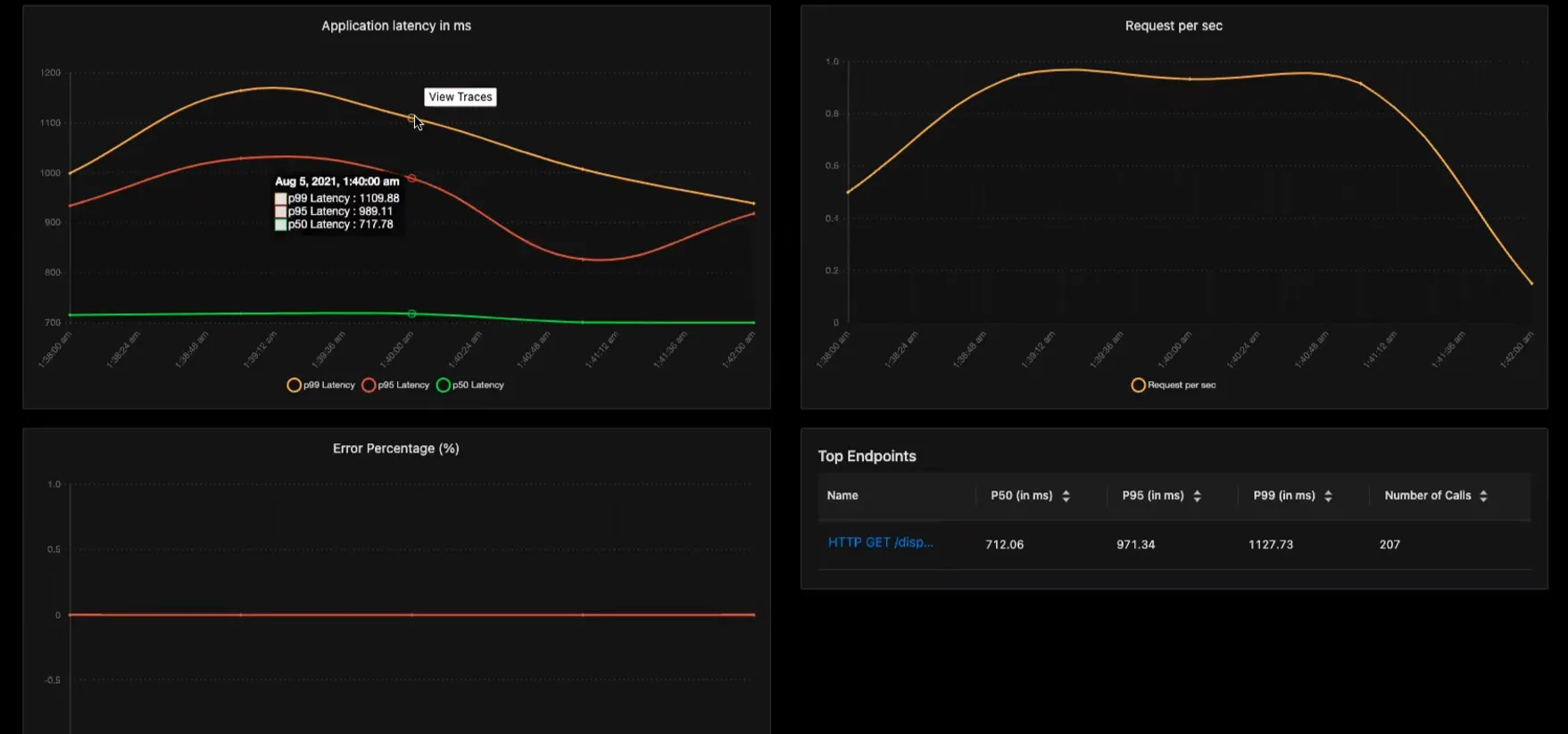Click the 0.8 y-axis label on Request chart
The height and width of the screenshot is (734, 1568).
click(832, 114)
